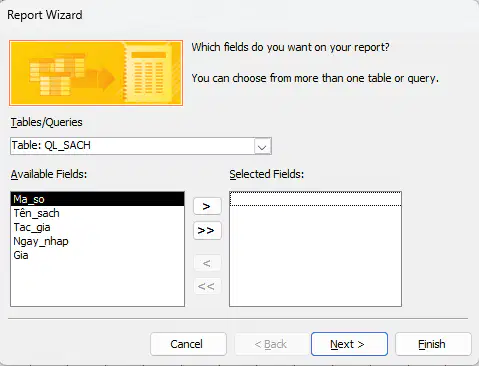Image resolution: width=479 pixels, height=366 pixels.
Task: Add selected field with single arrow button
Action: tap(207, 206)
